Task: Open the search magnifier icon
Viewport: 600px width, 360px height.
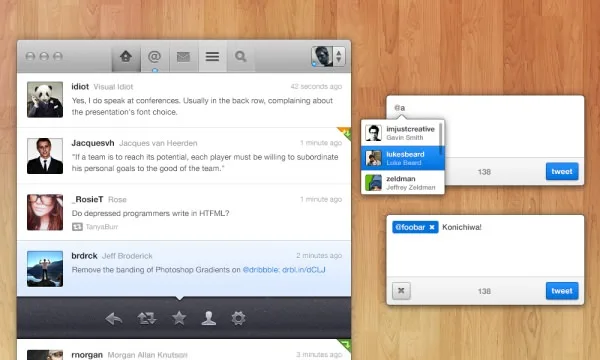Action: (241, 57)
